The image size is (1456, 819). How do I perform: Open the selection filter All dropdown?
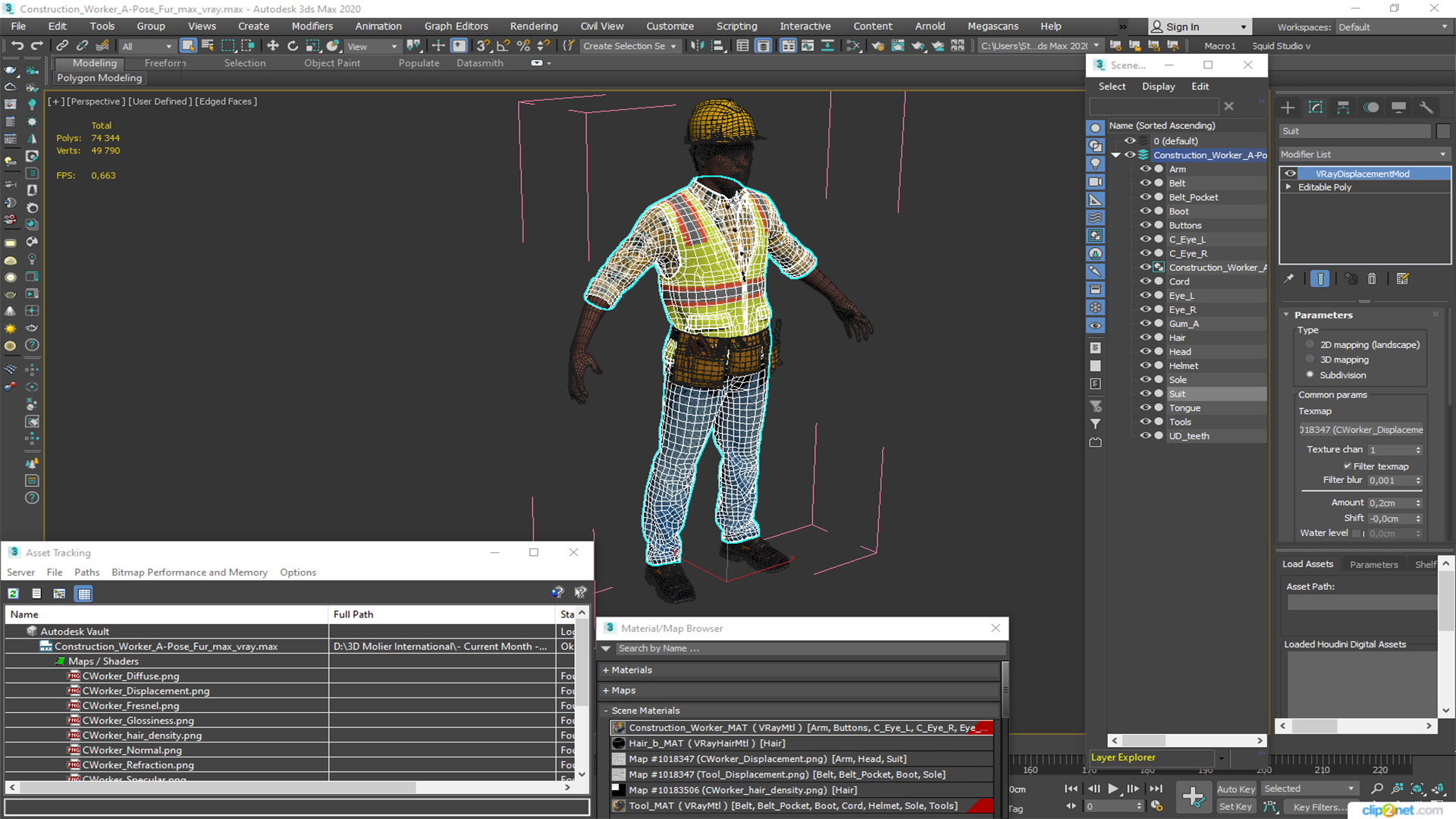(147, 46)
